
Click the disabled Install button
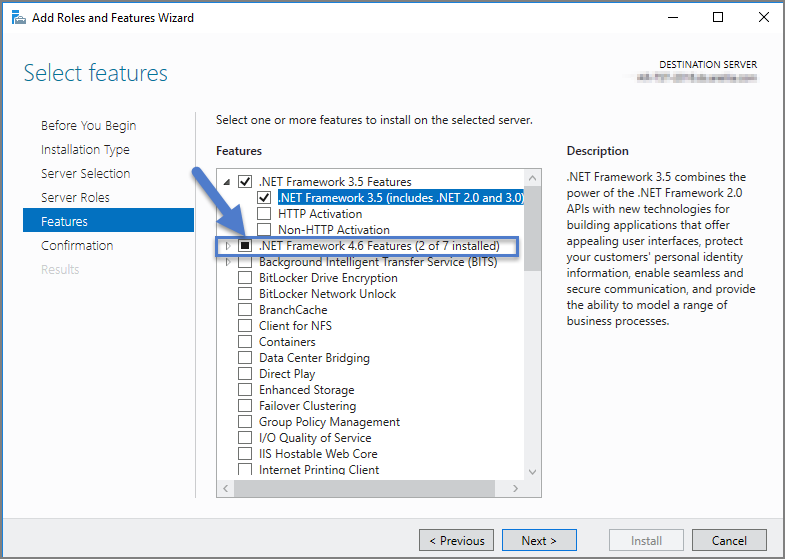coord(646,540)
